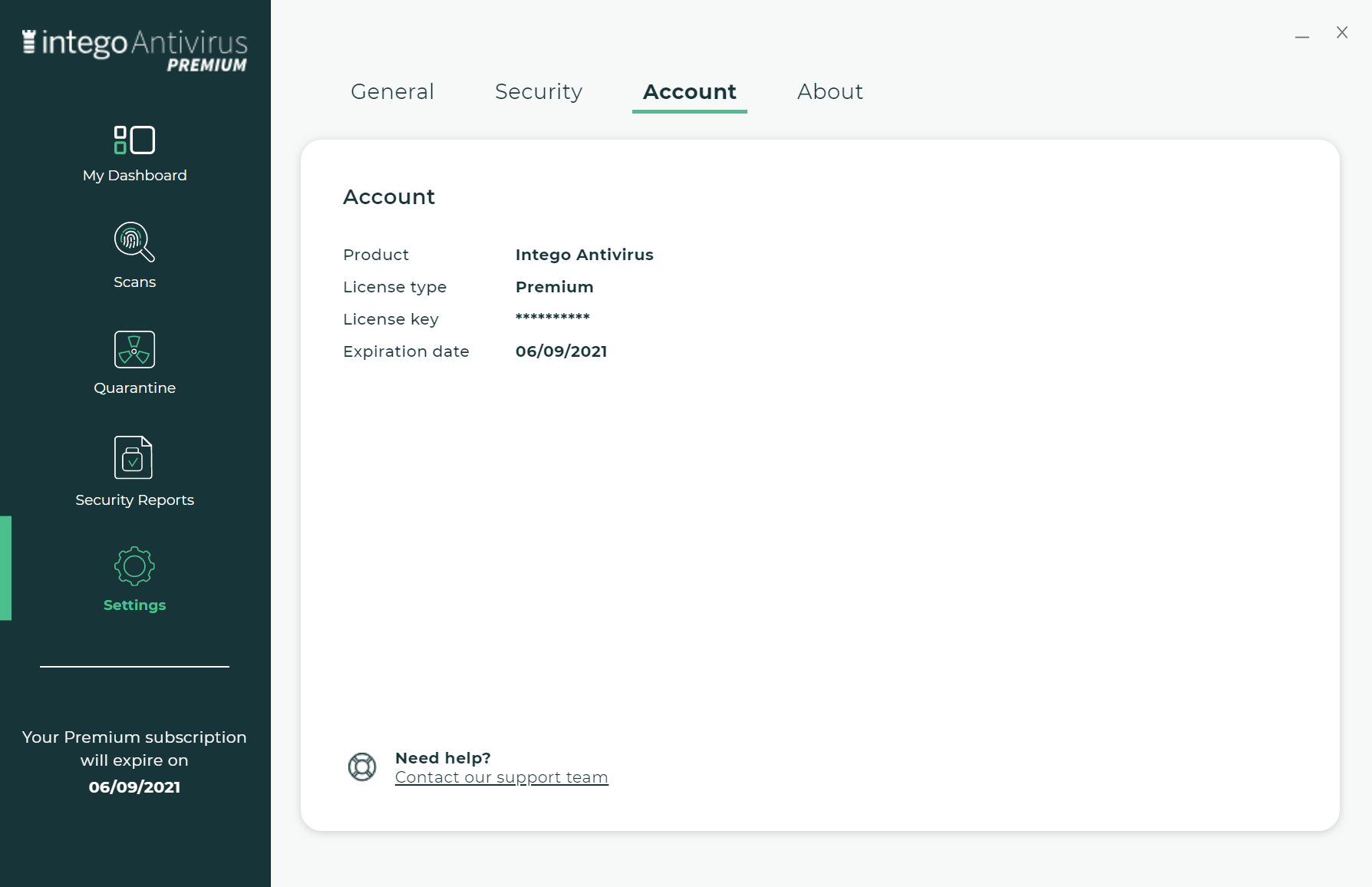Click the Security Reports sidebar label
This screenshot has width=1372, height=887.
point(135,500)
